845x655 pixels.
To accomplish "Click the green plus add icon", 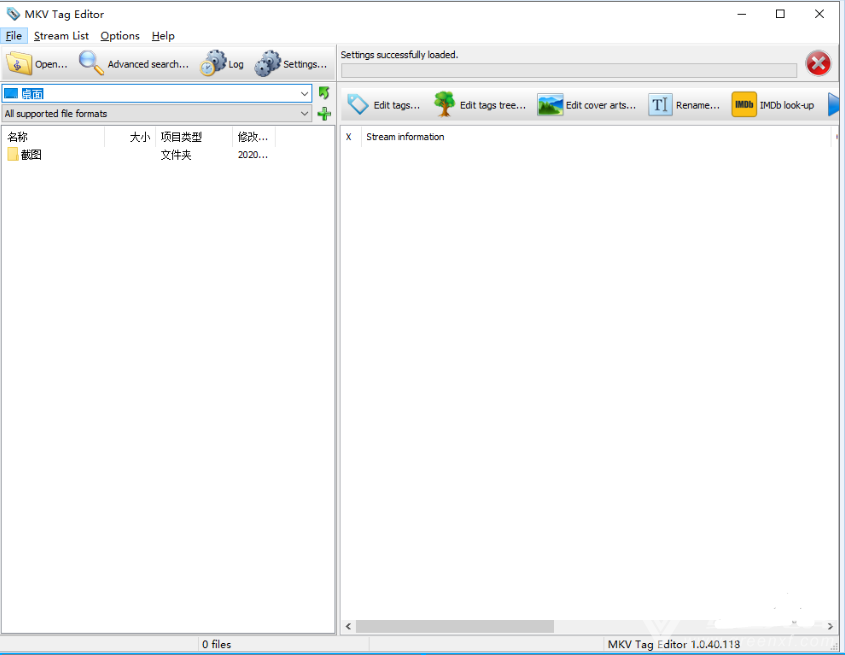I will (324, 114).
